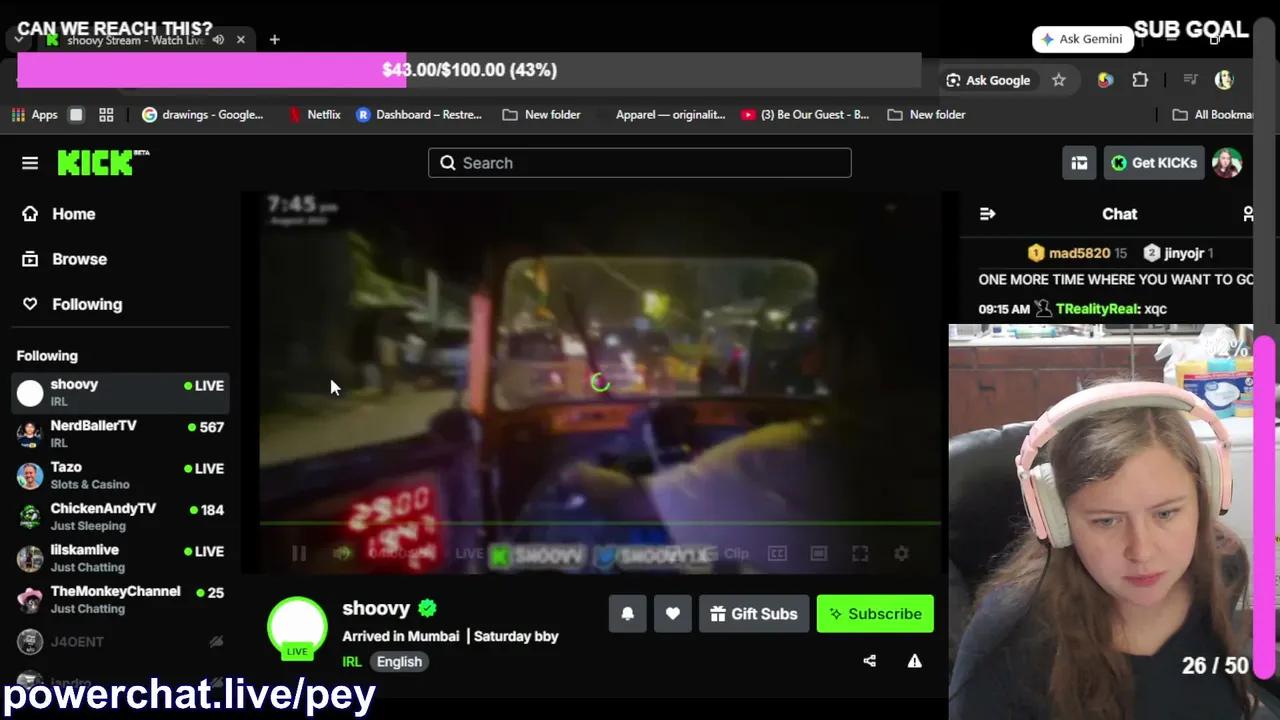Toggle closed captions on the player
The width and height of the screenshot is (1280, 720).
point(777,553)
